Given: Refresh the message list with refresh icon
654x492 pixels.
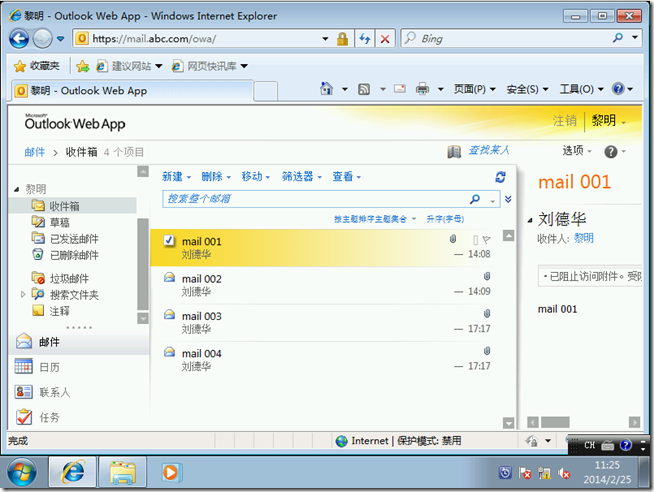Looking at the screenshot, I should [501, 177].
